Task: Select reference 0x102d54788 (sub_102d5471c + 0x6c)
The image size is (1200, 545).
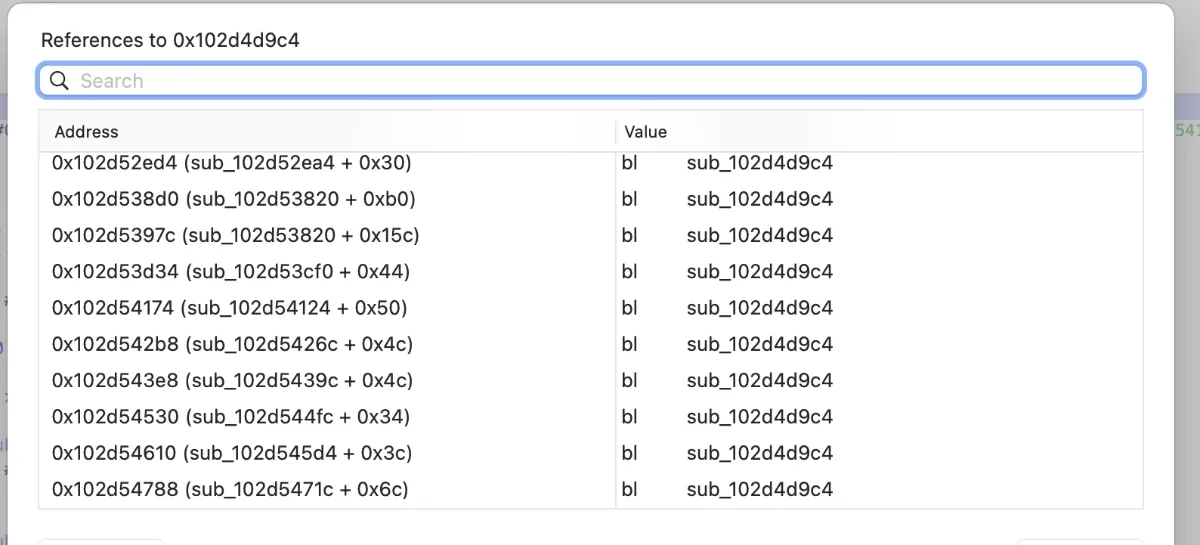Action: click(591, 489)
